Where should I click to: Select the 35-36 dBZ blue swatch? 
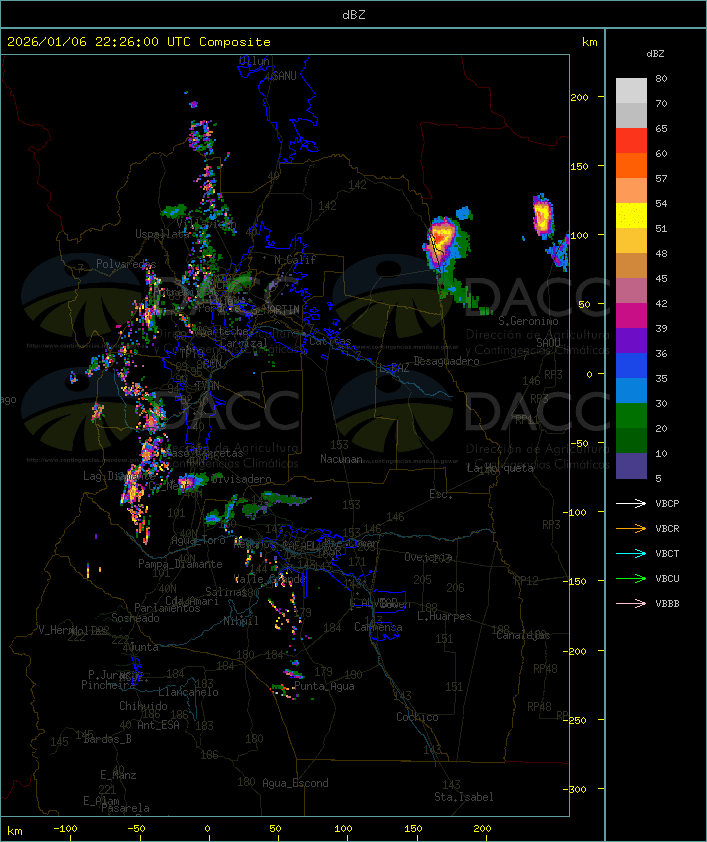coord(631,366)
